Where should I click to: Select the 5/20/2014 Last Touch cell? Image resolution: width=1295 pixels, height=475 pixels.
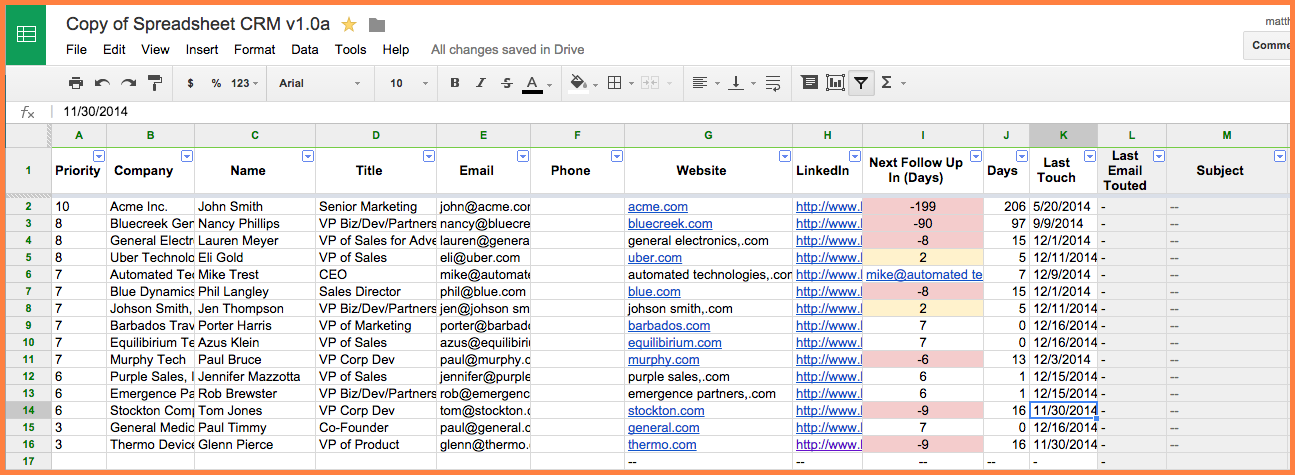(1064, 206)
